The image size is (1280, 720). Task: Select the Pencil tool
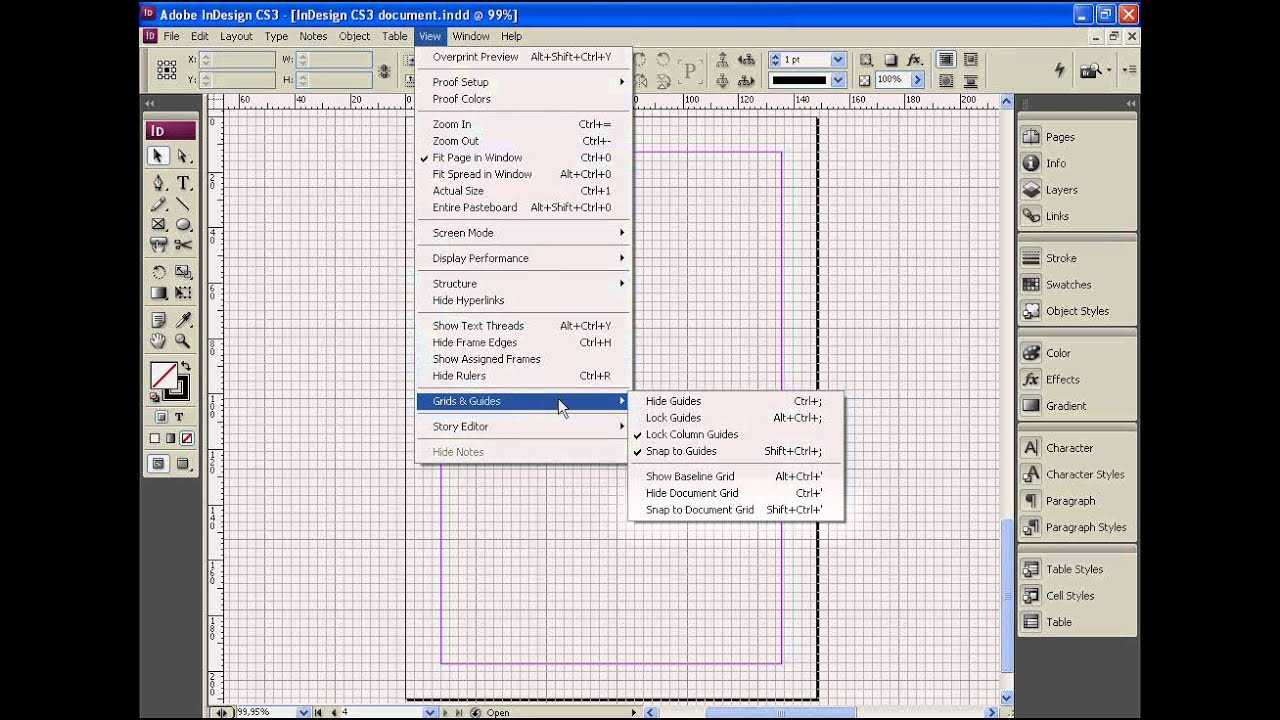[x=158, y=204]
